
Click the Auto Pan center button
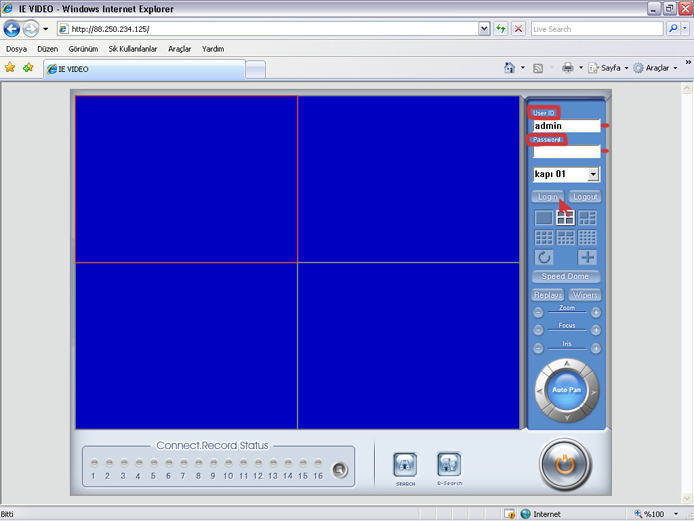click(x=567, y=390)
